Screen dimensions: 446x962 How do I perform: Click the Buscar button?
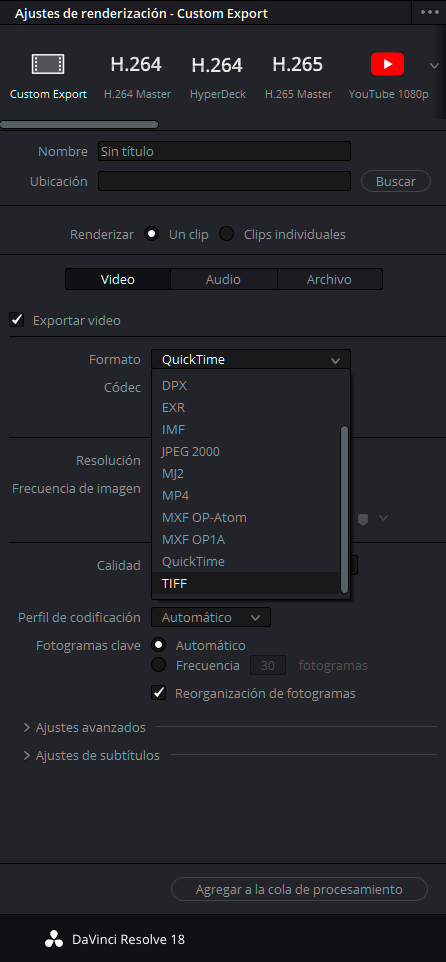[x=396, y=181]
